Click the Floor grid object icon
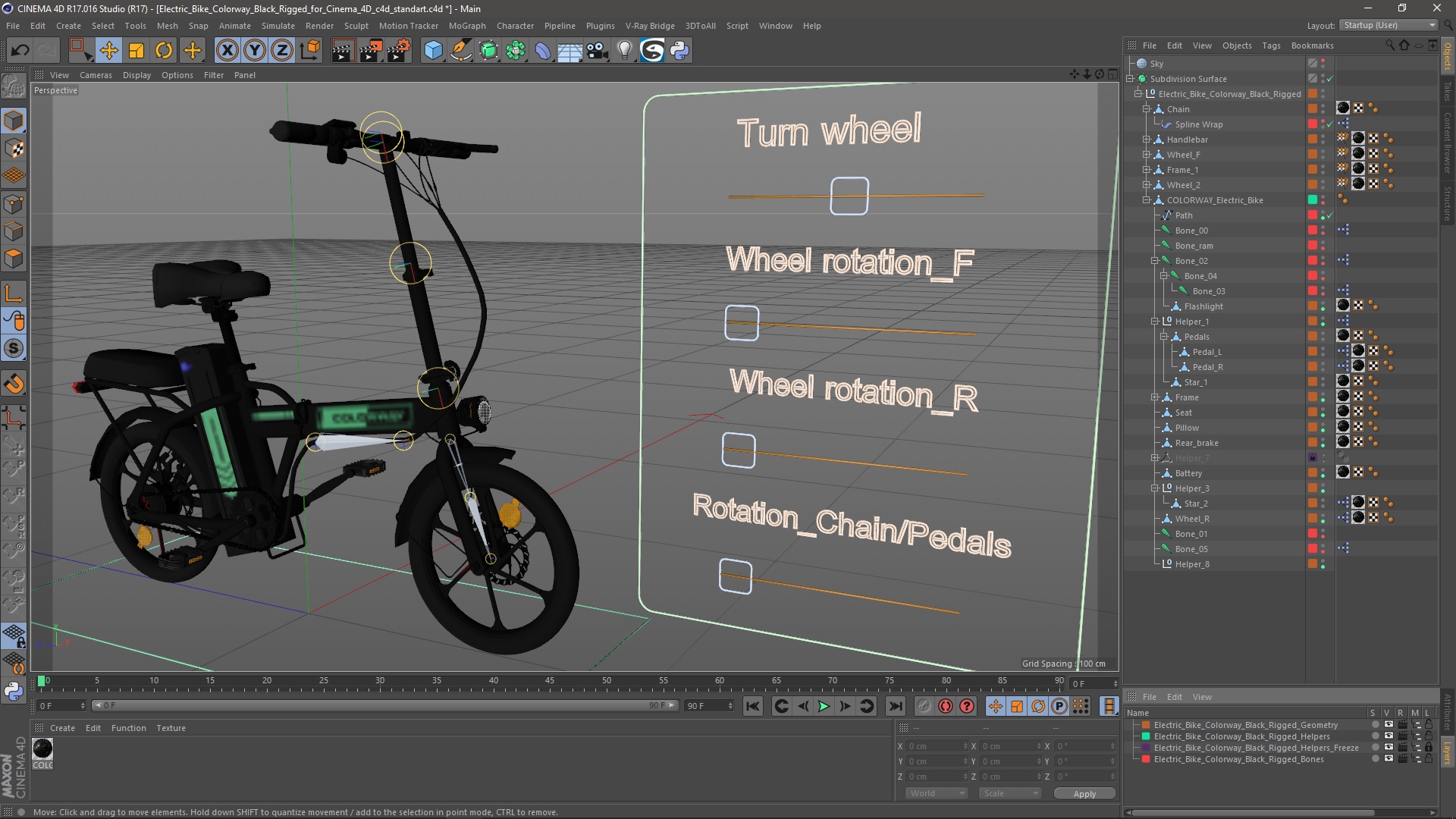The image size is (1456, 819). 570,51
